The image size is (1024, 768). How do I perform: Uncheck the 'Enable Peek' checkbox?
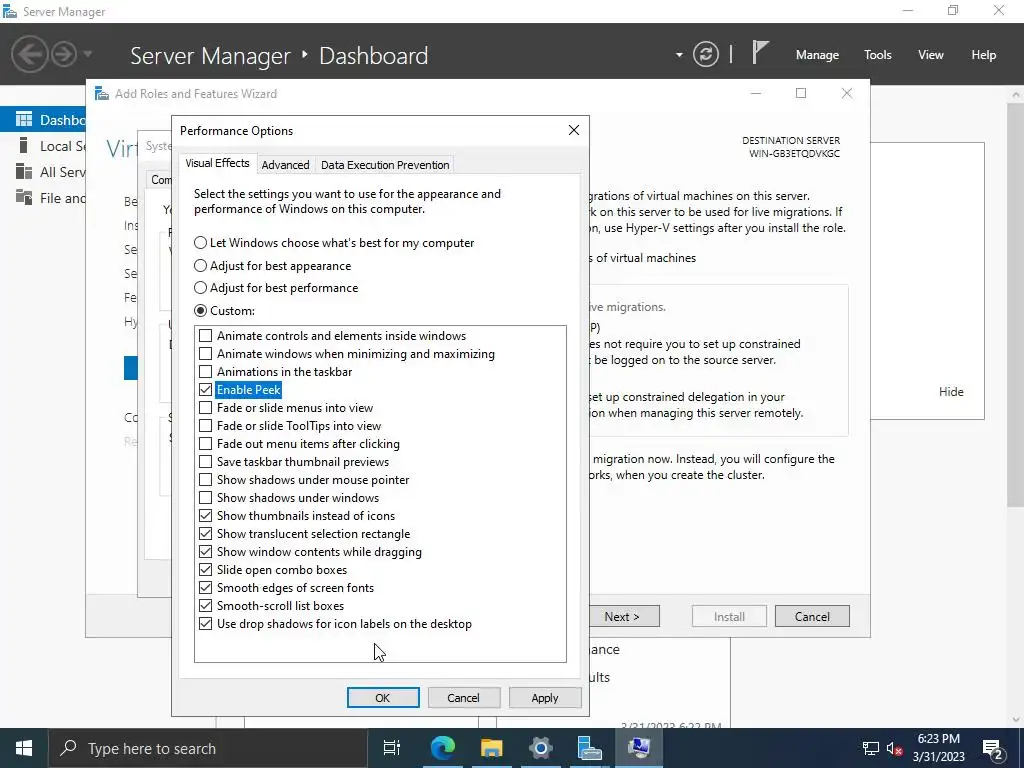coord(206,390)
